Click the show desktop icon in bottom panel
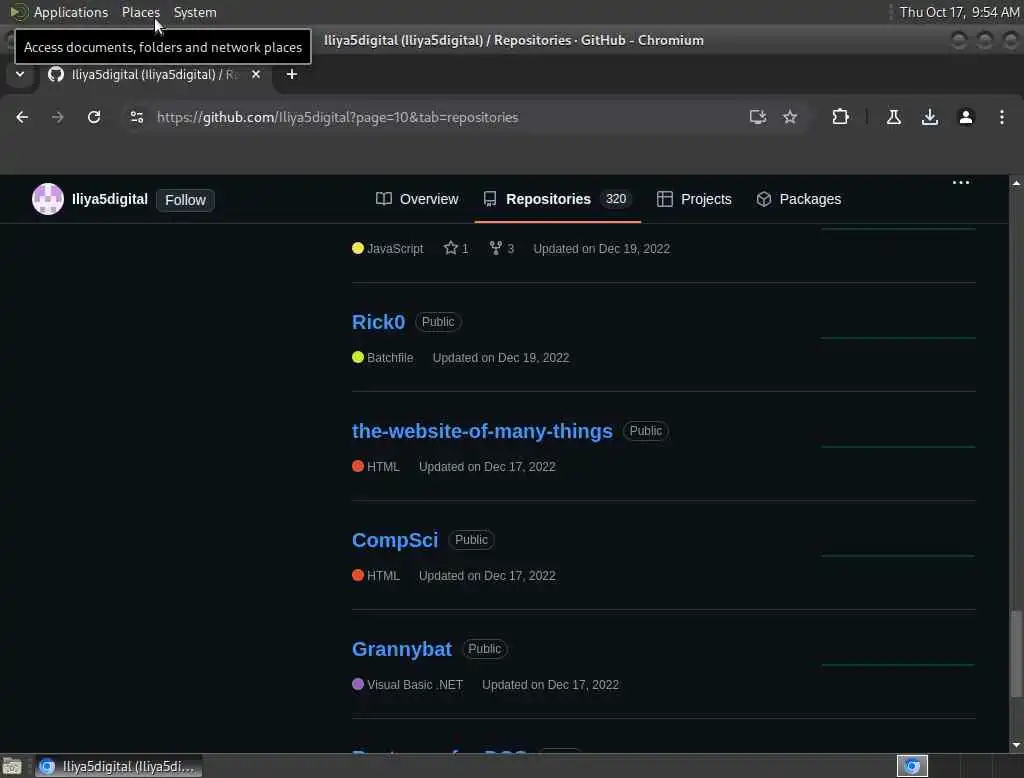Screen dimensions: 1024x778 [x=12, y=766]
